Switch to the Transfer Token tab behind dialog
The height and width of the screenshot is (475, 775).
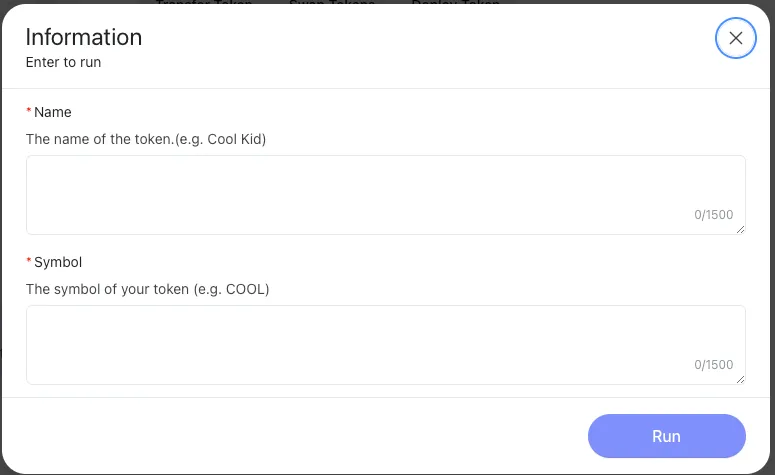(205, 3)
